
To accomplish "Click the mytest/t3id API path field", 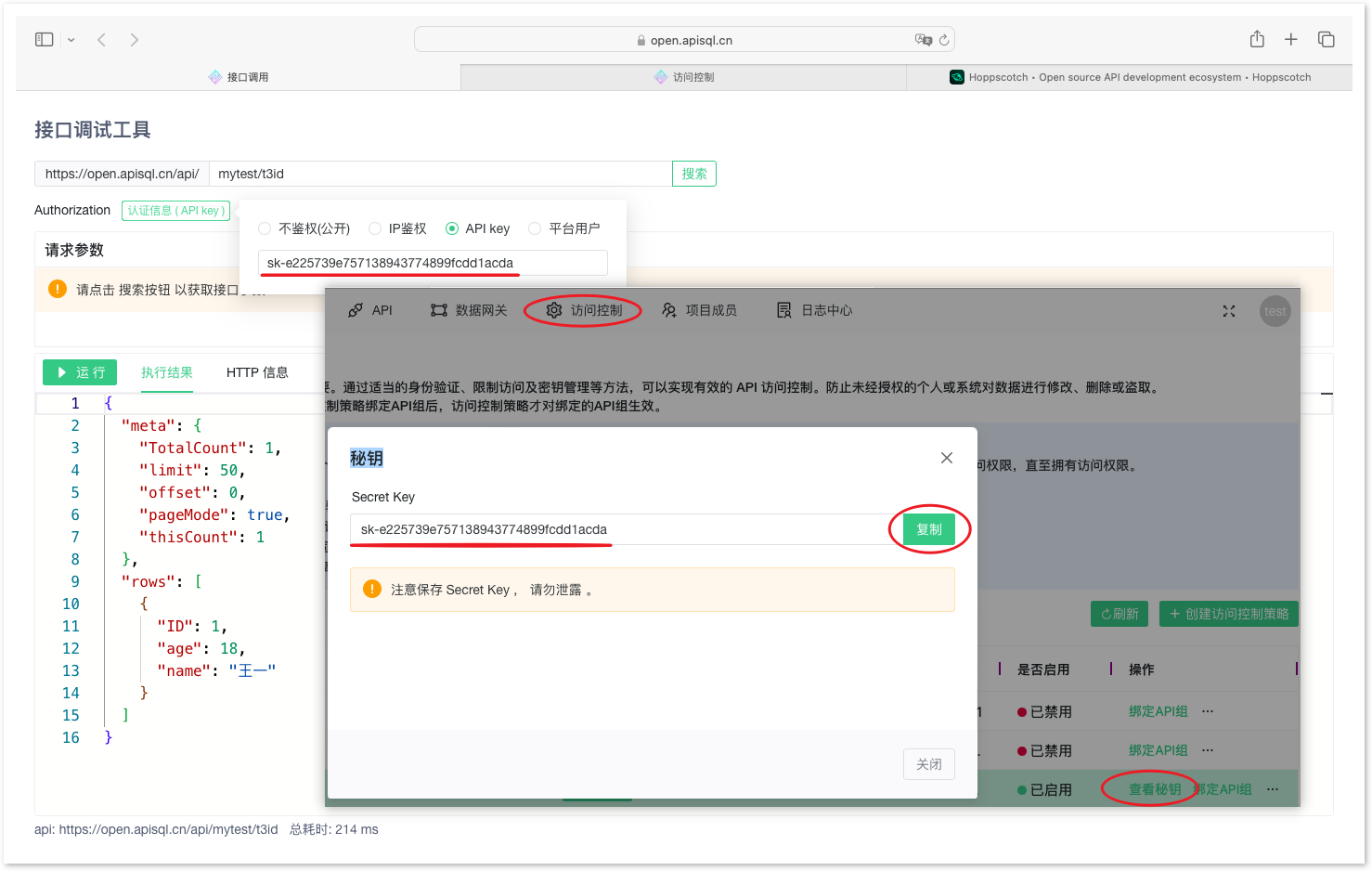I will pyautogui.click(x=440, y=174).
